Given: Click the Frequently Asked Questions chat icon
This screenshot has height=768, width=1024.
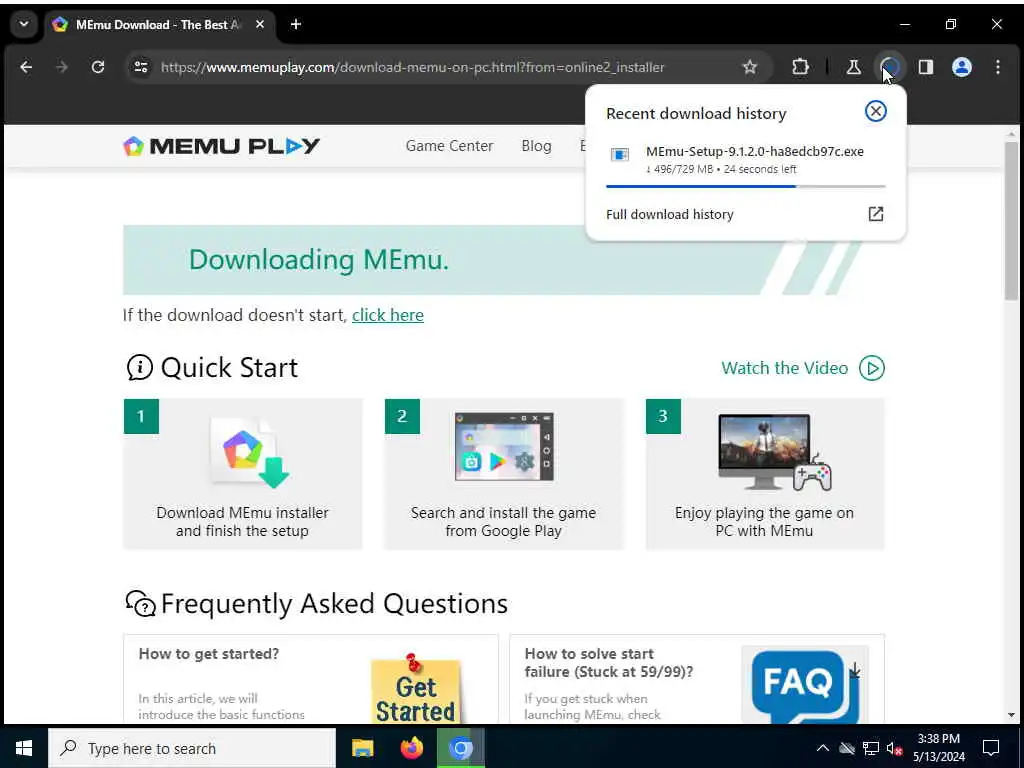Looking at the screenshot, I should tap(140, 603).
